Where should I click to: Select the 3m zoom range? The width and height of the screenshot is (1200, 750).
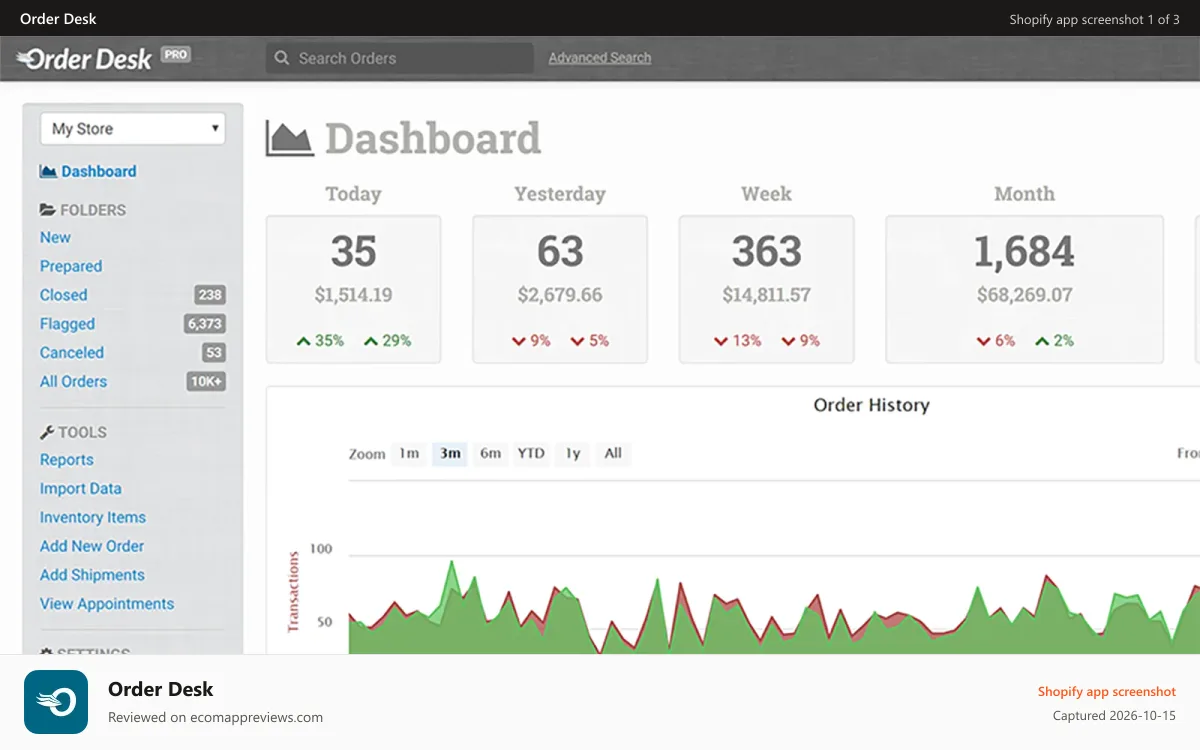point(450,453)
